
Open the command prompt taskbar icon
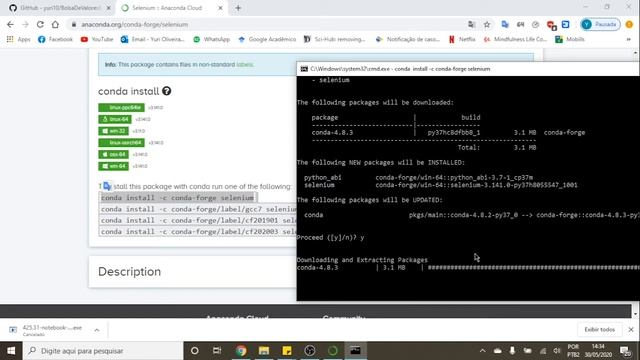pos(356,351)
